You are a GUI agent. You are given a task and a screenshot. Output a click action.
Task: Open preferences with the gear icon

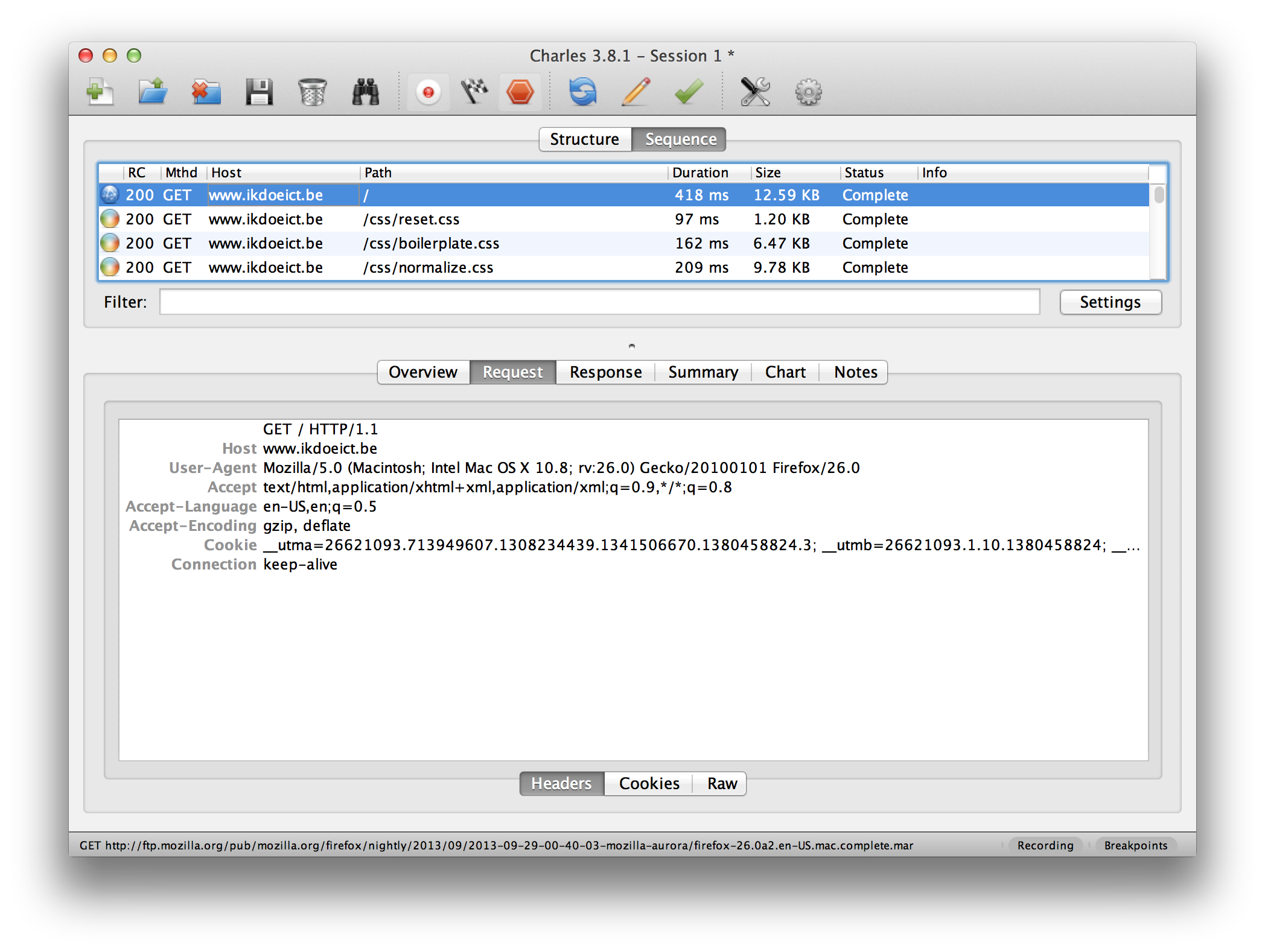[808, 92]
